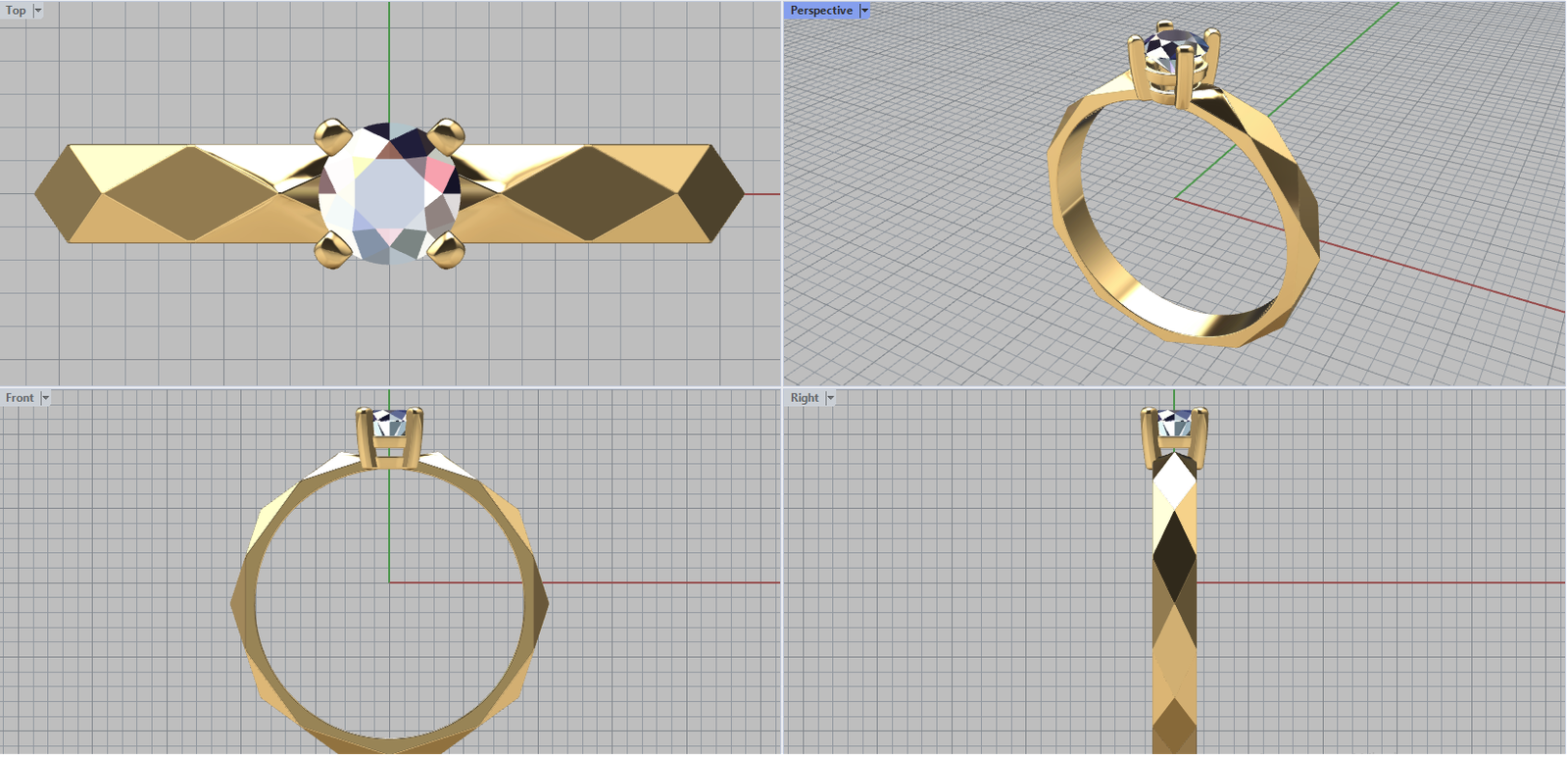The height and width of the screenshot is (757, 1568).
Task: Open the Perspective viewport dropdown arrow
Action: [864, 11]
